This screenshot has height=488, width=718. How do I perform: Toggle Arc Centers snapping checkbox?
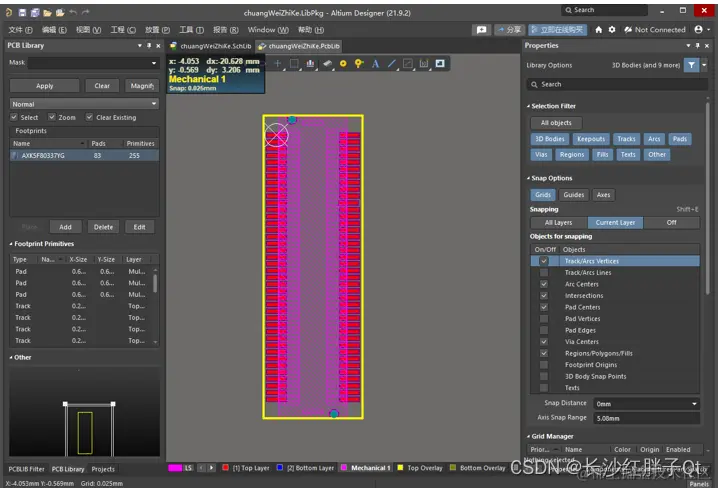tap(544, 284)
